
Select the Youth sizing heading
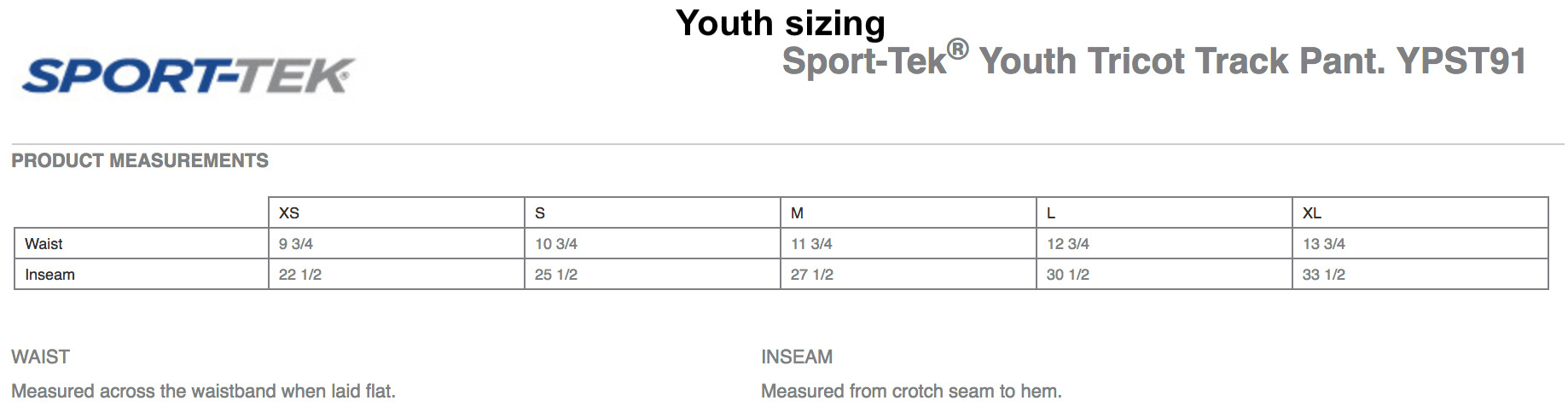(781, 23)
